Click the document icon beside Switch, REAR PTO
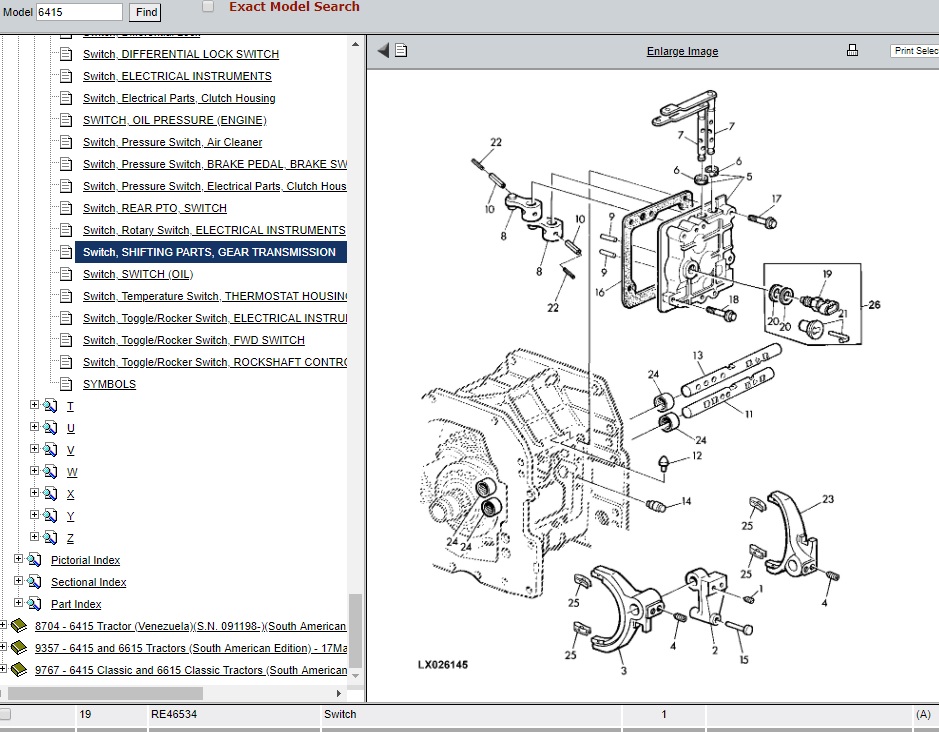The image size is (939, 732). (66, 208)
